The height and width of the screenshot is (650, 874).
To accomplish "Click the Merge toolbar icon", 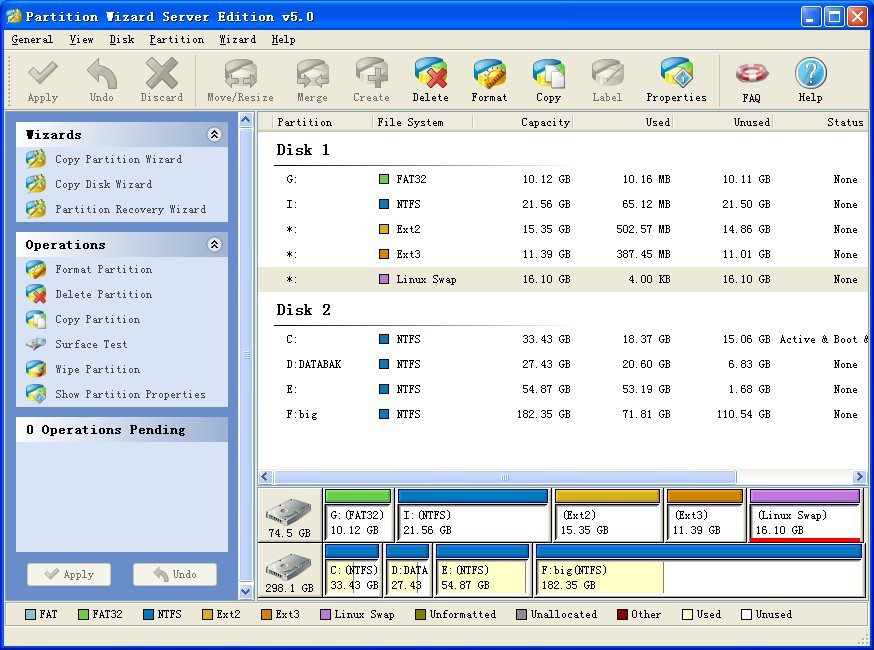I will pyautogui.click(x=312, y=81).
